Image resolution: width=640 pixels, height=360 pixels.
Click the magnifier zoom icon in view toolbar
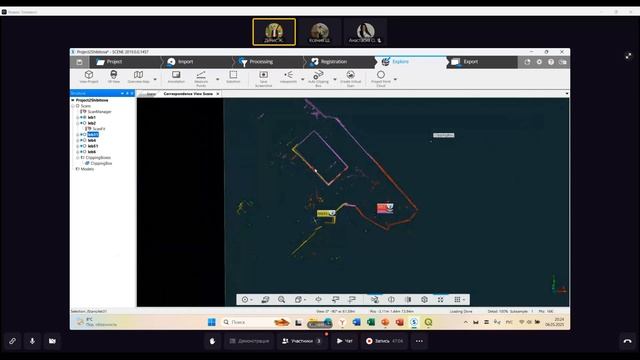(x=282, y=300)
